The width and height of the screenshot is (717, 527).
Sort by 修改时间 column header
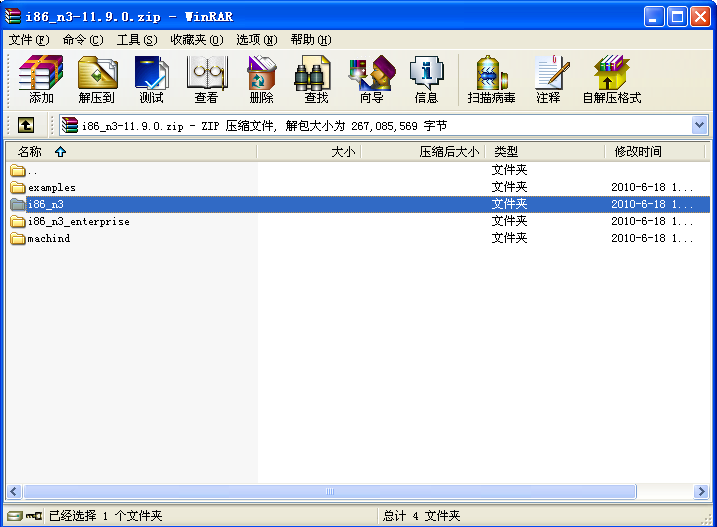point(655,151)
